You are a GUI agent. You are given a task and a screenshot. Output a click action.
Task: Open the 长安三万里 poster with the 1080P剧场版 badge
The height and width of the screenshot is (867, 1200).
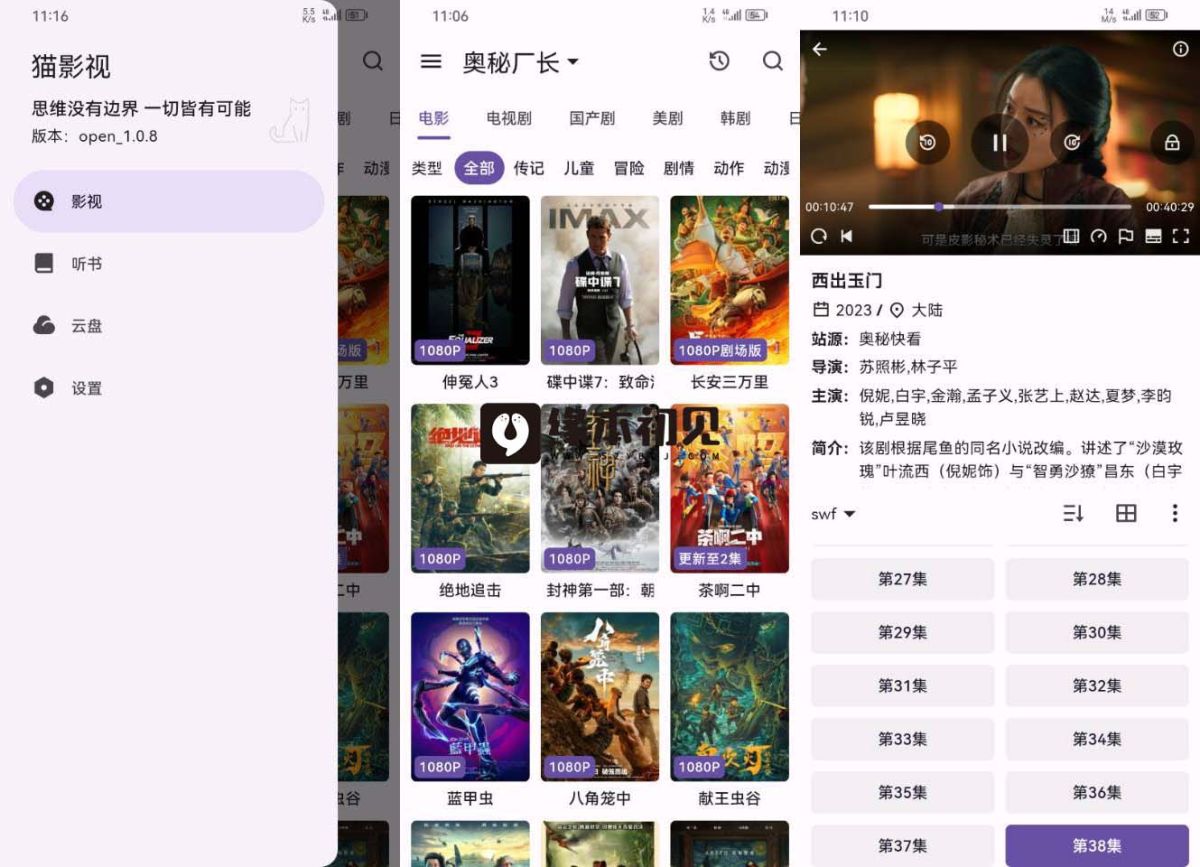tap(730, 280)
